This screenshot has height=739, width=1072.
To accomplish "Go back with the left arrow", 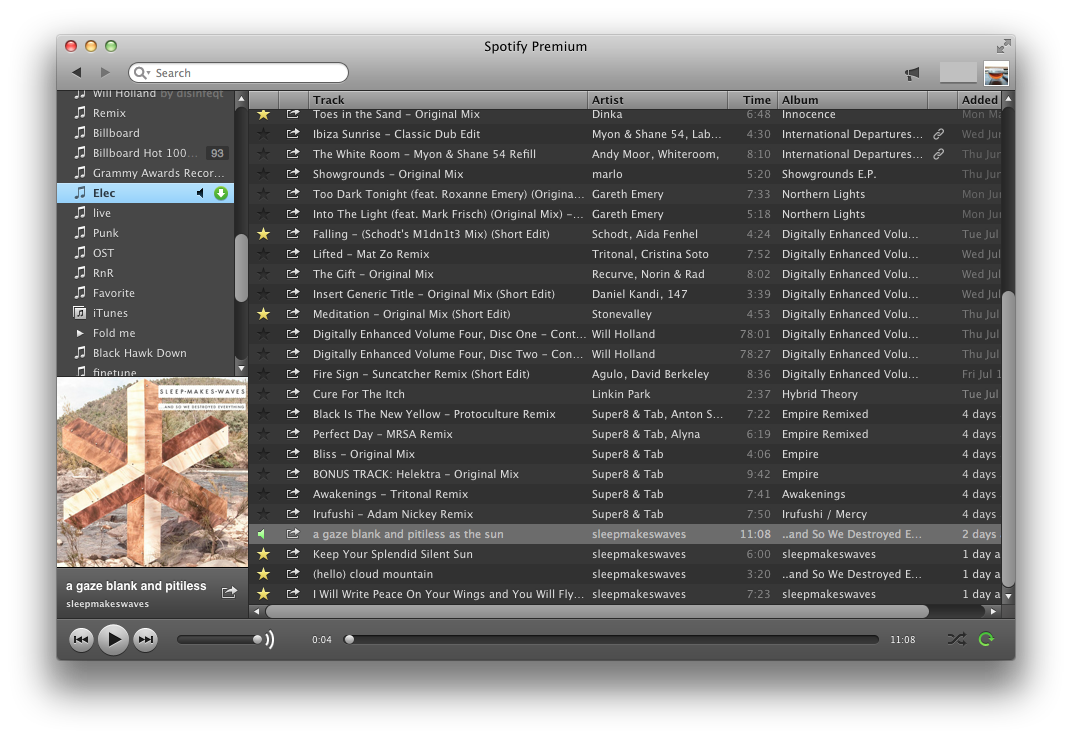I will (77, 72).
